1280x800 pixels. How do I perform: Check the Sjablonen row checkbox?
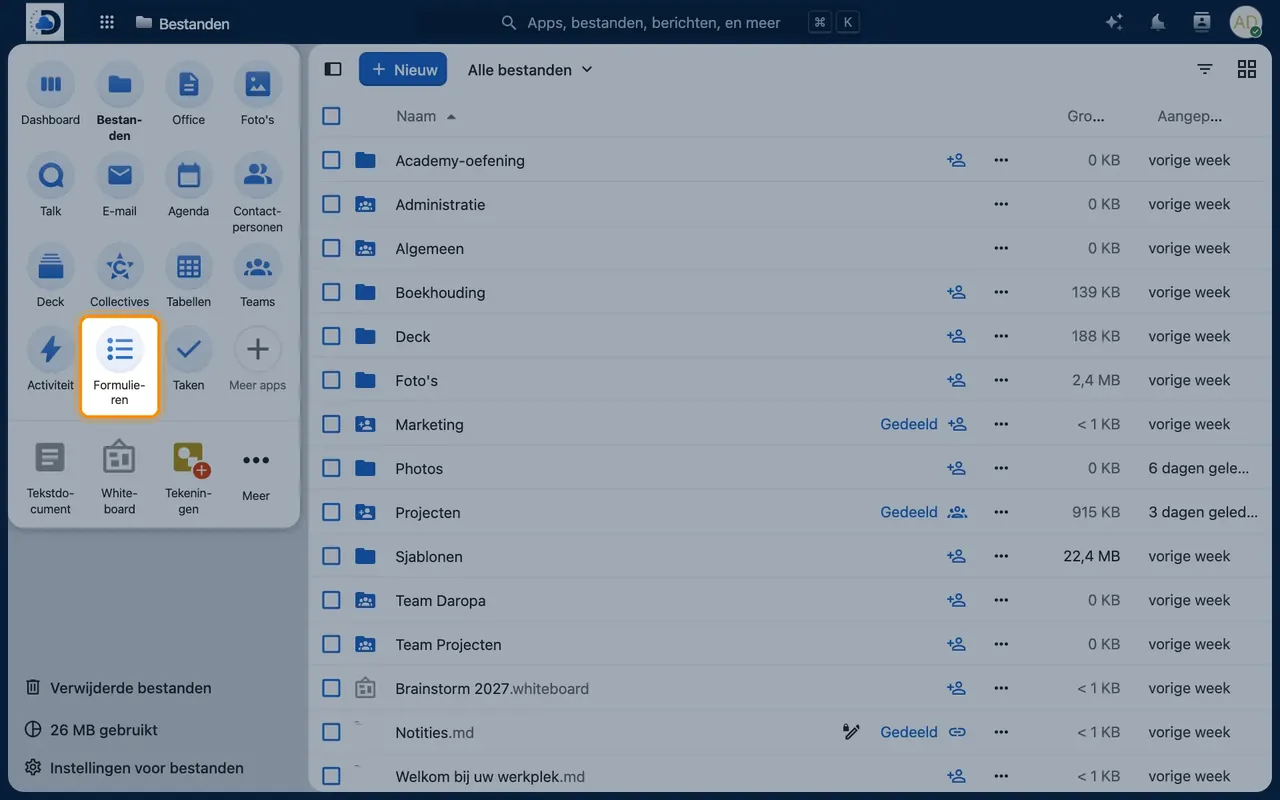(x=331, y=556)
